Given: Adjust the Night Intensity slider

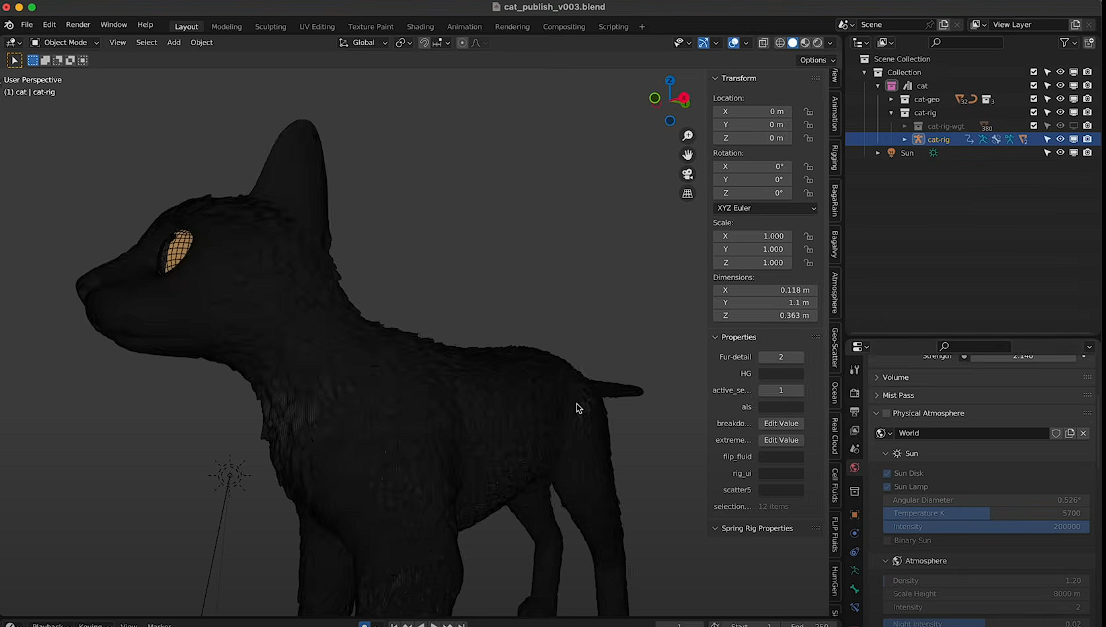Looking at the screenshot, I should tap(986, 623).
